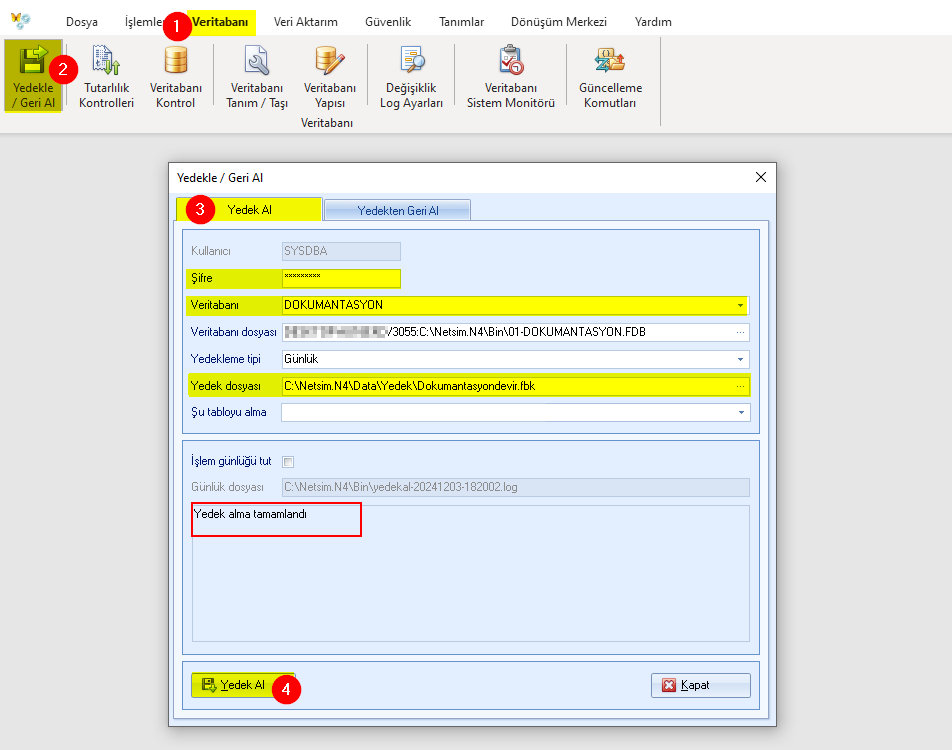The height and width of the screenshot is (750, 952).
Task: Launch Veritabanı Kontrol tool
Action: [x=175, y=77]
